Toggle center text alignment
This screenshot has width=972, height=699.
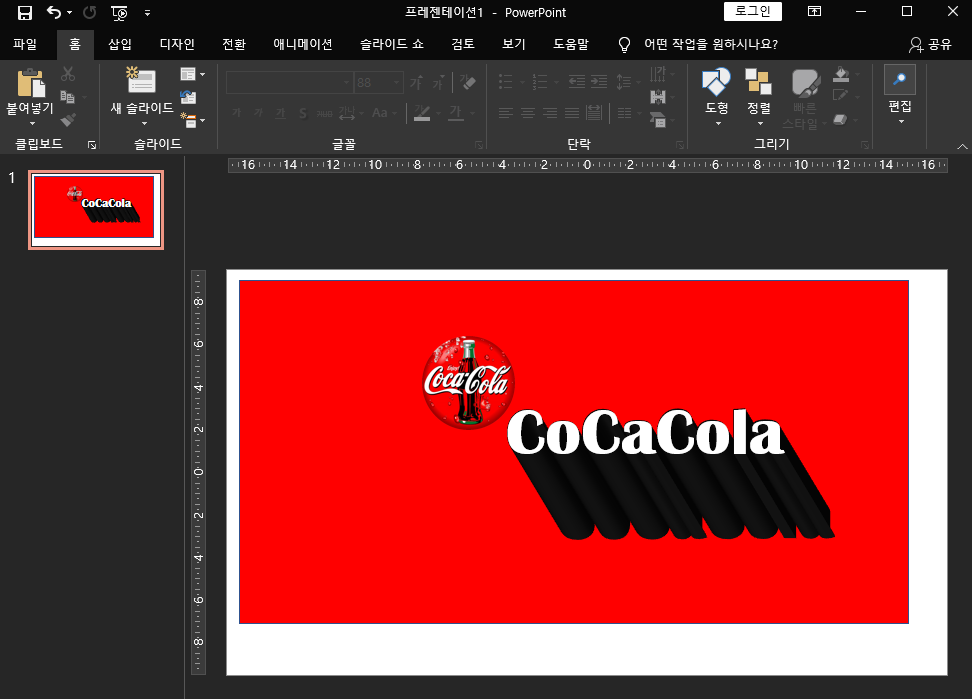click(528, 113)
